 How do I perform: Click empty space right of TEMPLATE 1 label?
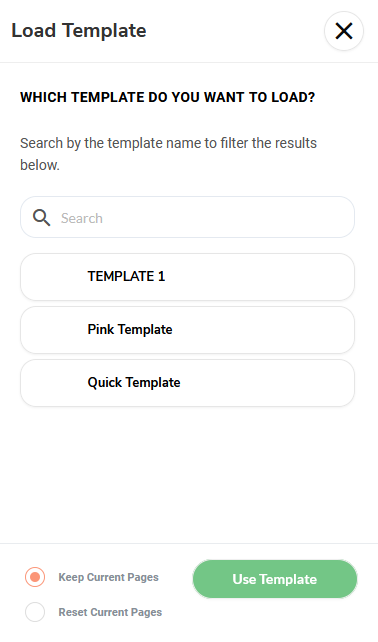tap(258, 277)
